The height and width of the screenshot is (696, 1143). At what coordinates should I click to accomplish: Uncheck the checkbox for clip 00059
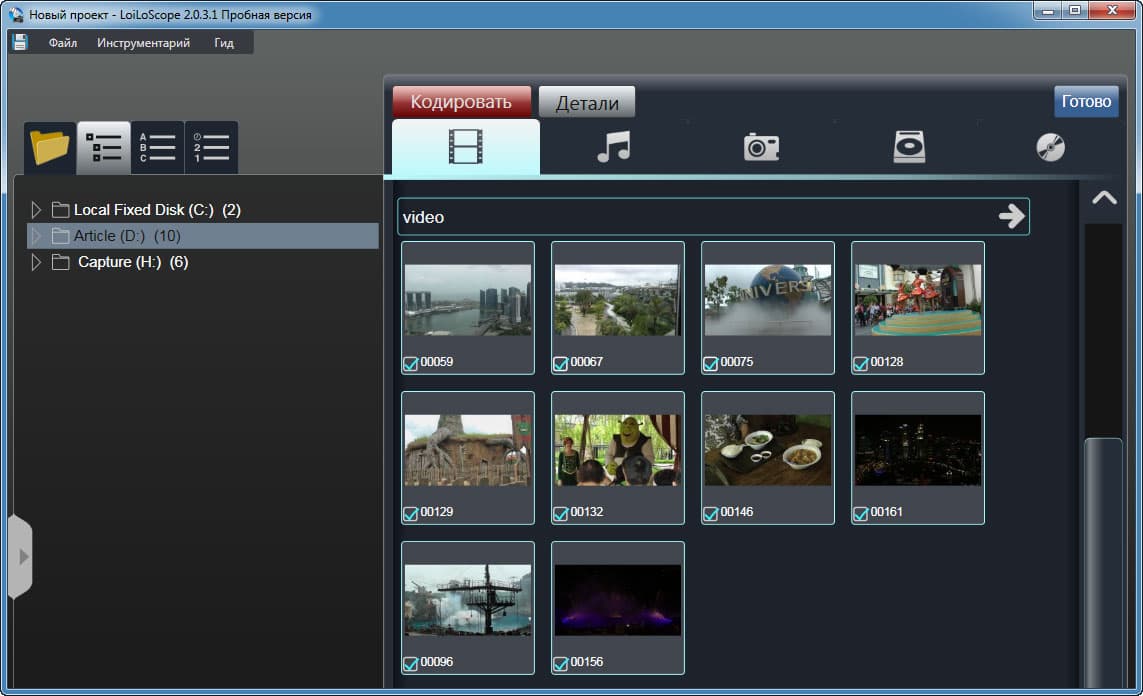410,363
